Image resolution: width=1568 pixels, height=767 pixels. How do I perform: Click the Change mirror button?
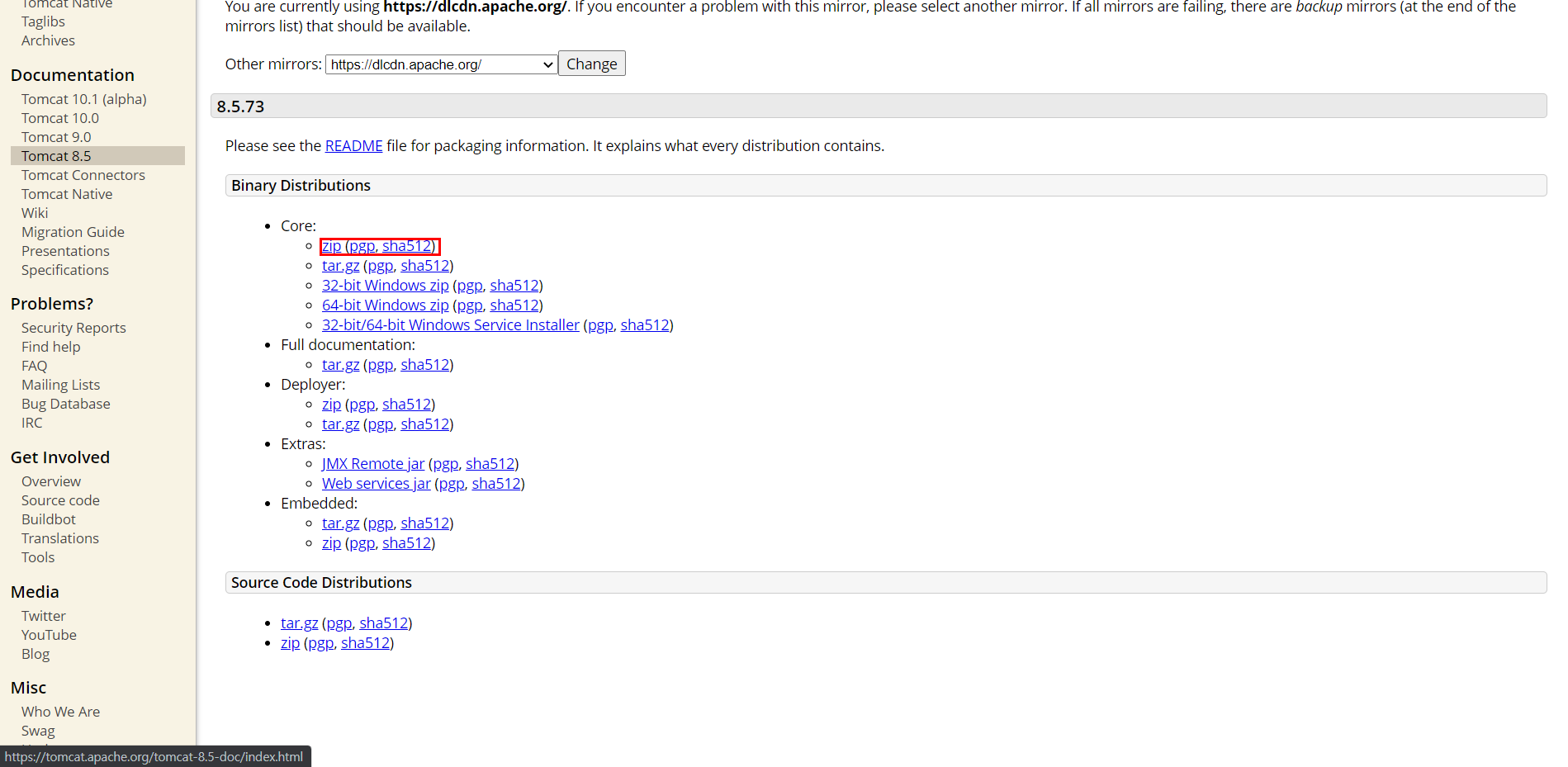[x=592, y=64]
